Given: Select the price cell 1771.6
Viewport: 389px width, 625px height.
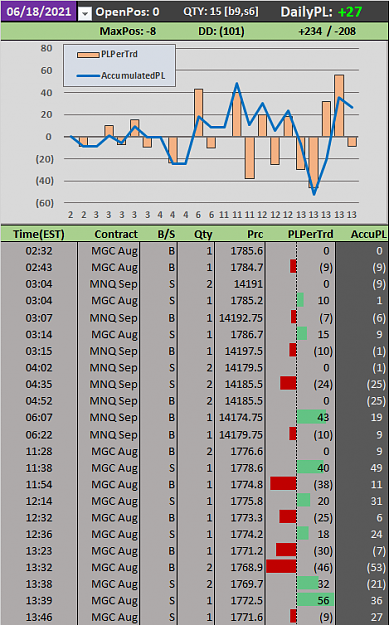Looking at the screenshot, I should pos(240,617).
